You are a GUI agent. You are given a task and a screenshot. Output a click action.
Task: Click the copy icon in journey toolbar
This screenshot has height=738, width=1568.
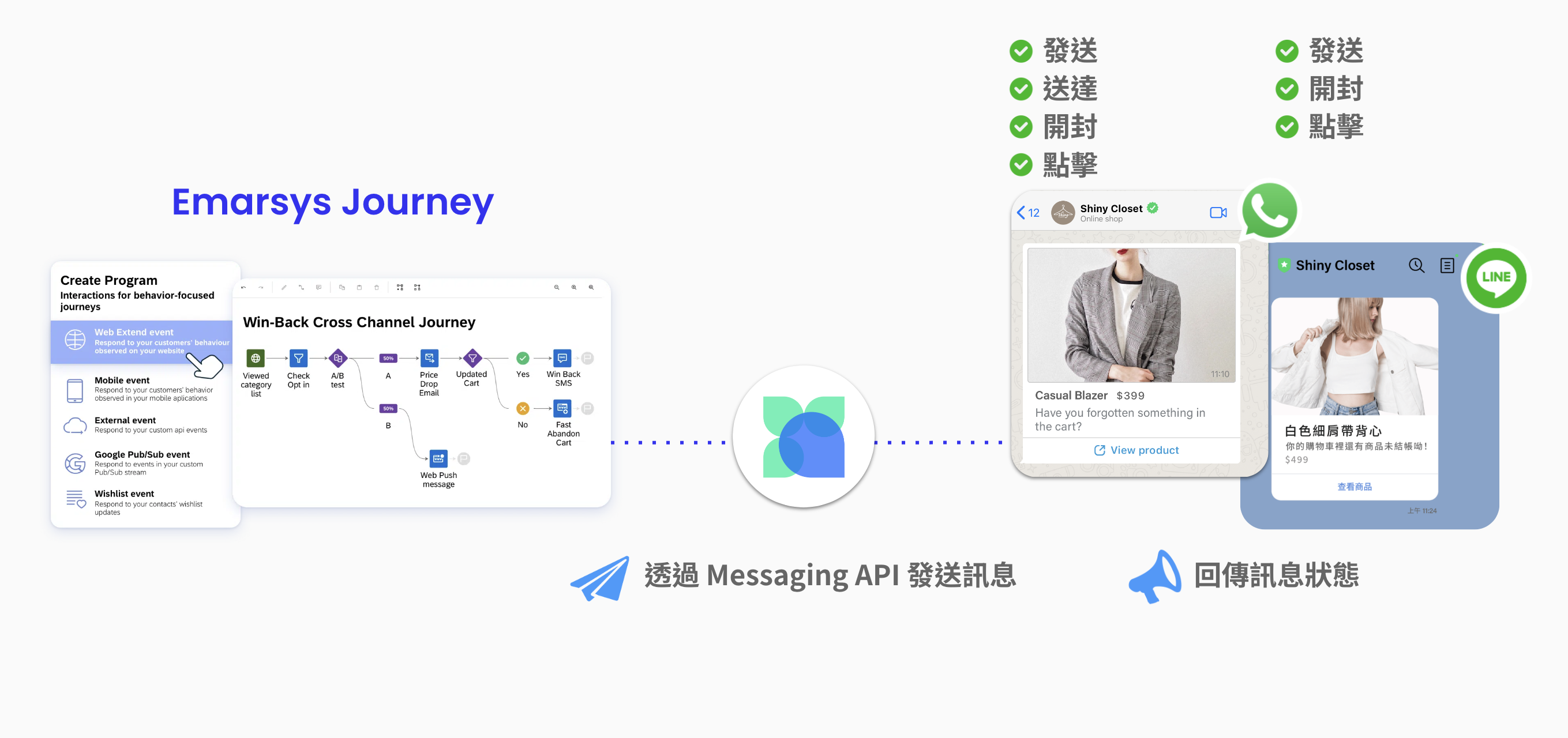[342, 287]
